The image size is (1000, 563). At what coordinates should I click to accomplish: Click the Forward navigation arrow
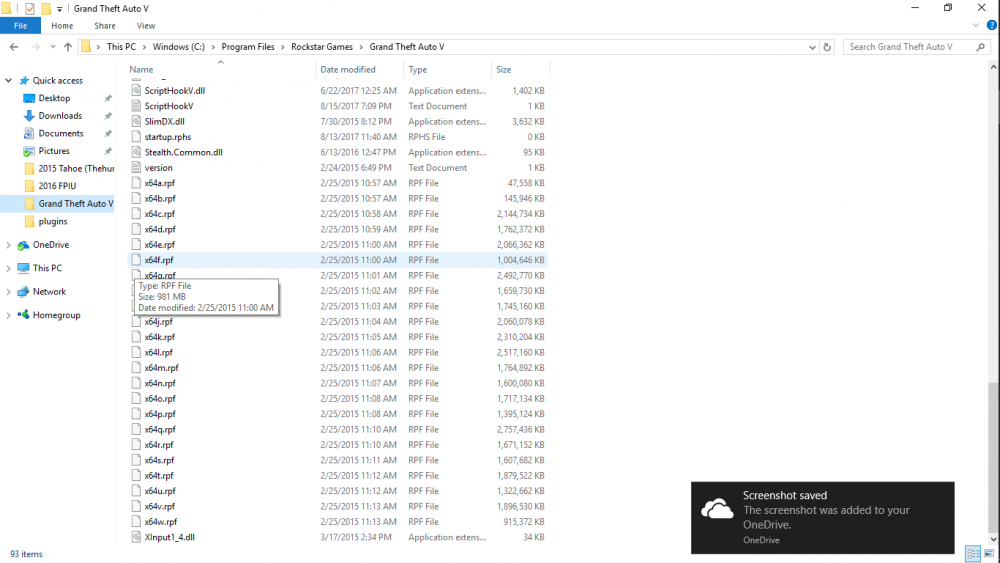tap(36, 47)
